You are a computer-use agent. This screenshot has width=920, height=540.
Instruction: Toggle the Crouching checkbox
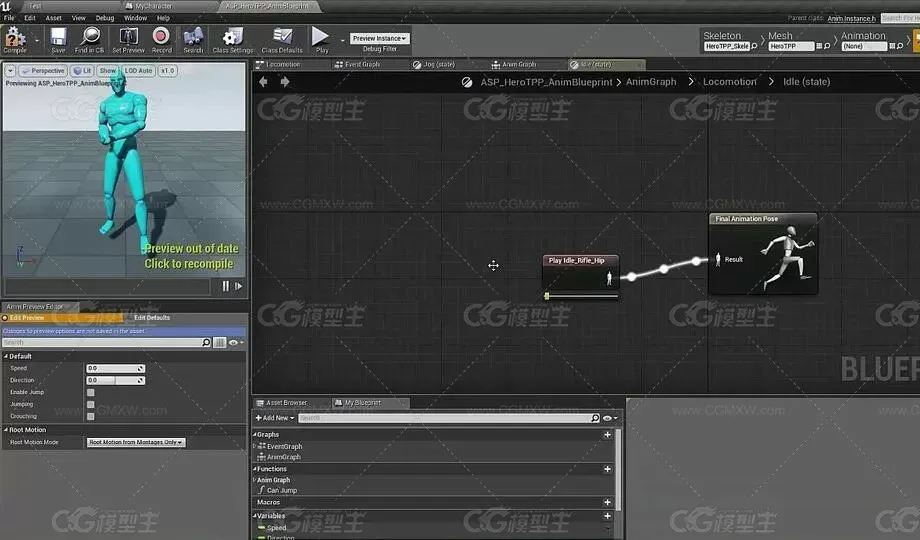click(90, 417)
